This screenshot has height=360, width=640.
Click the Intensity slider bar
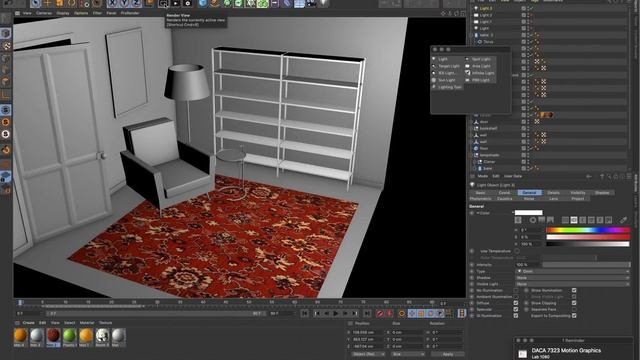[x=586, y=265]
